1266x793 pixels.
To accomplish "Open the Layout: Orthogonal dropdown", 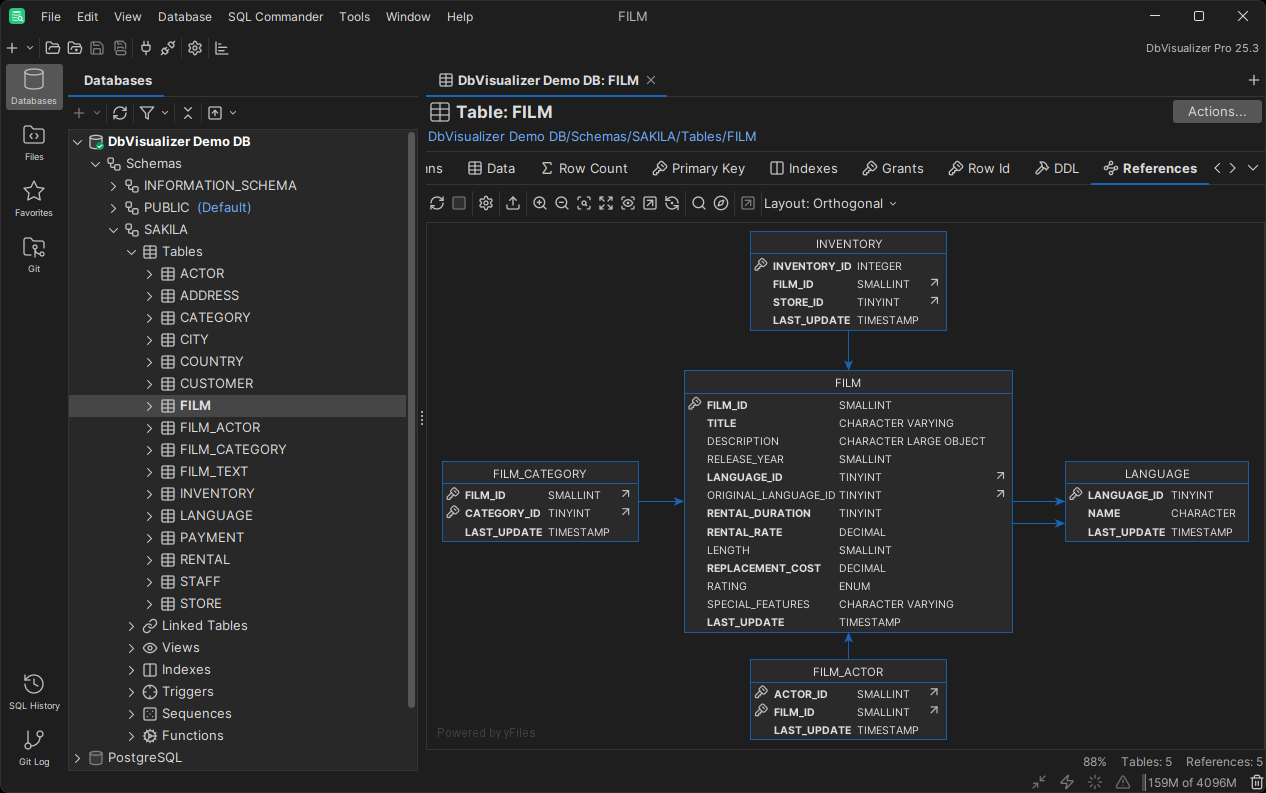I will coord(830,203).
